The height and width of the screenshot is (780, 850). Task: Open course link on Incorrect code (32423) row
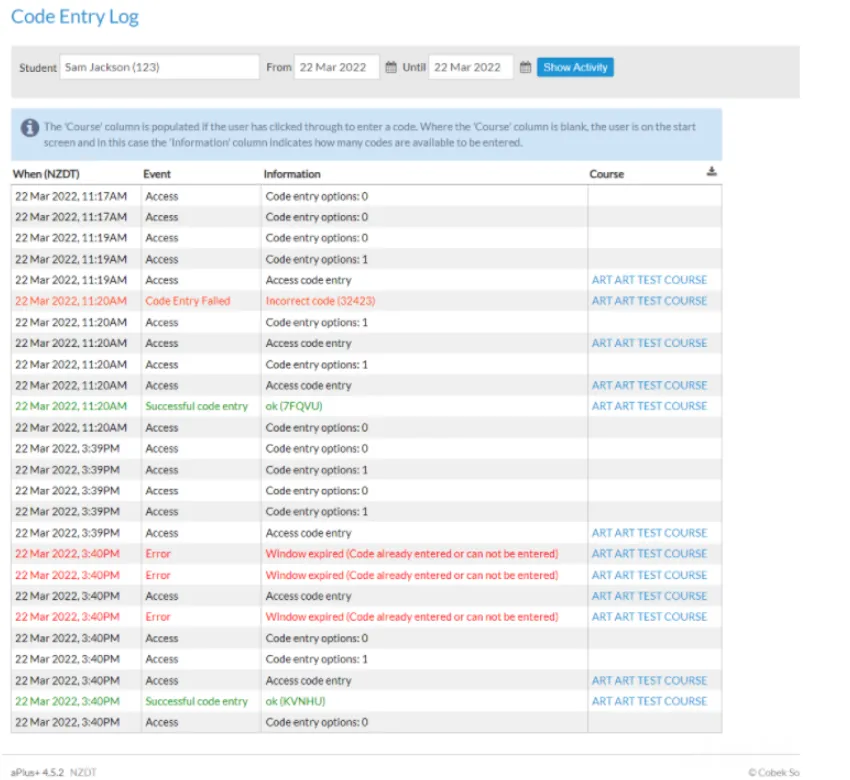click(649, 301)
